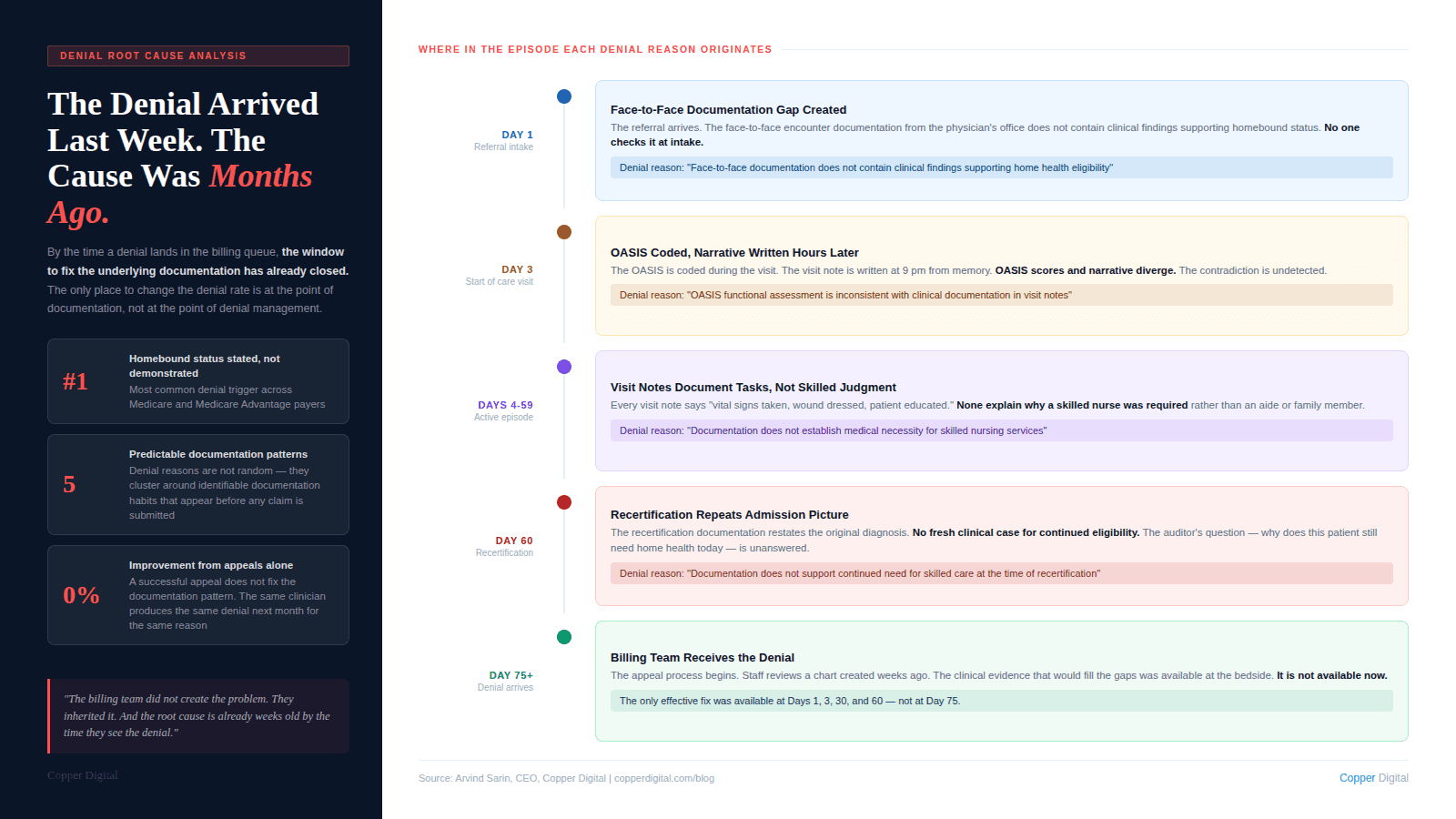Click 'WHERE IN THE EPISODE EACH DENIAL REASON ORIGINATES'
This screenshot has width=1456, height=819.
tap(595, 49)
